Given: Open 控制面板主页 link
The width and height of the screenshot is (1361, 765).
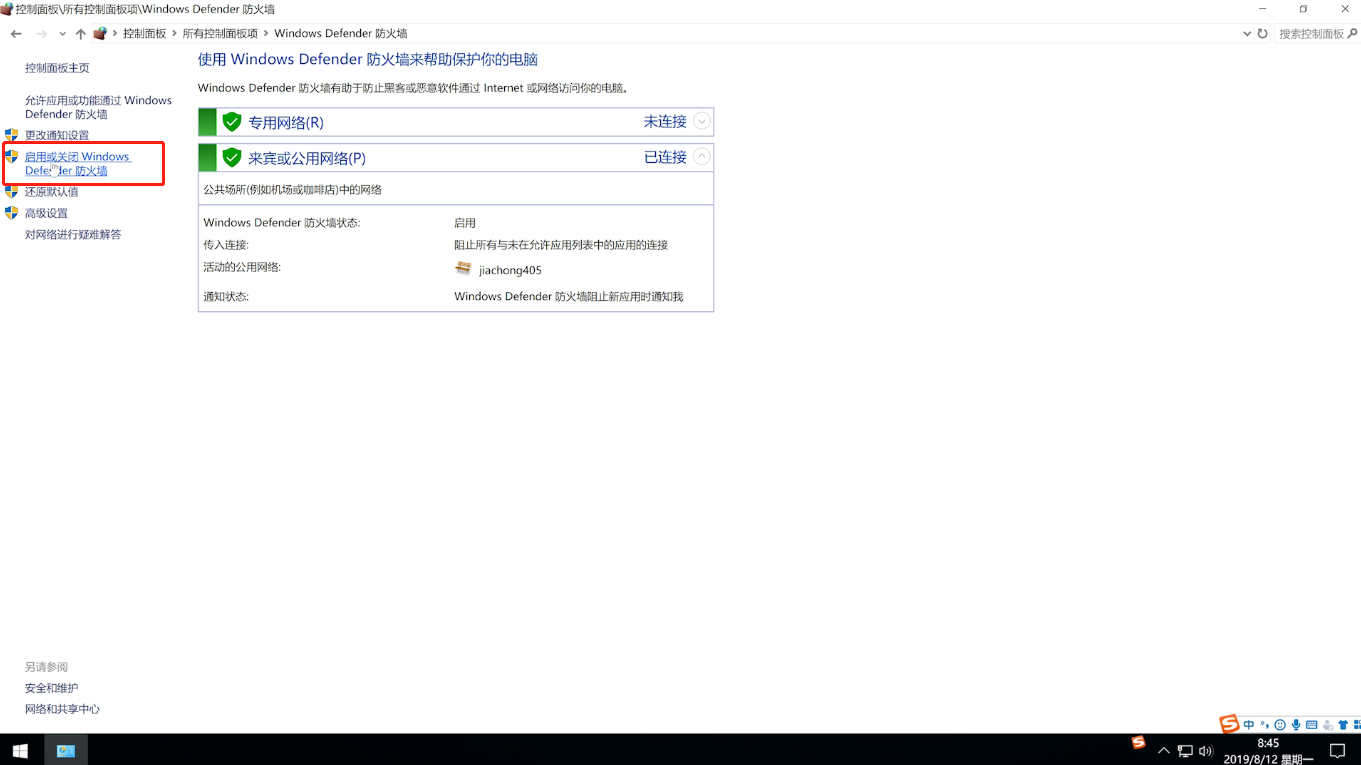Looking at the screenshot, I should click(57, 68).
